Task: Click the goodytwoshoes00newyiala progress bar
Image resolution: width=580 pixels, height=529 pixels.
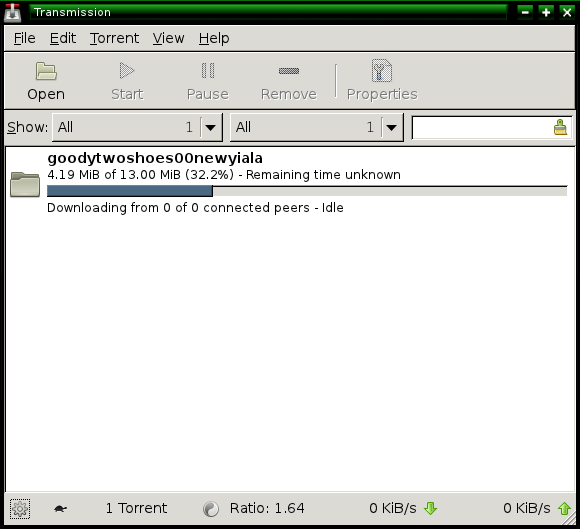Action: (307, 191)
